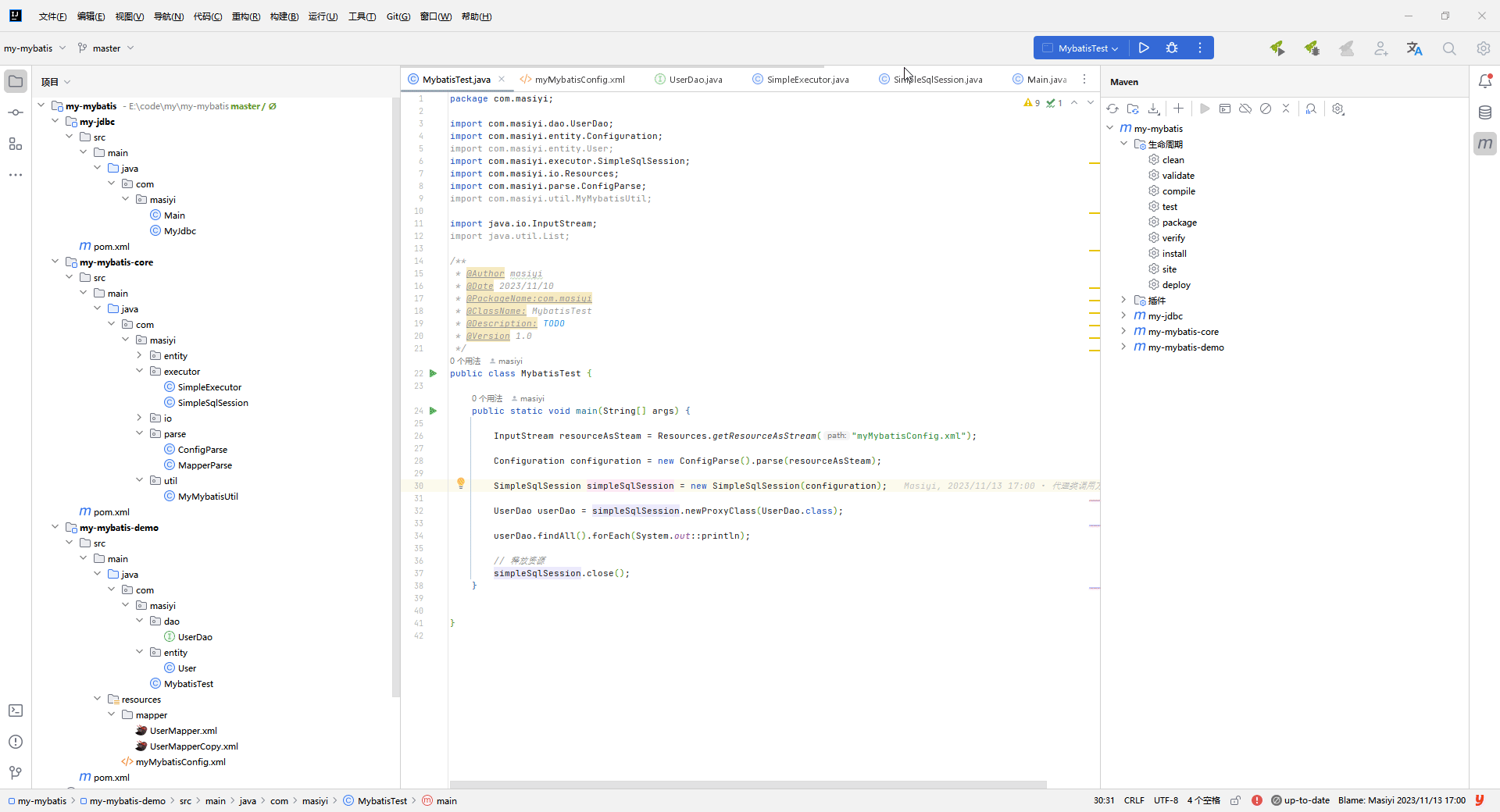Open the Commit tool window
Viewport: 1500px width, 812px height.
pos(16,112)
